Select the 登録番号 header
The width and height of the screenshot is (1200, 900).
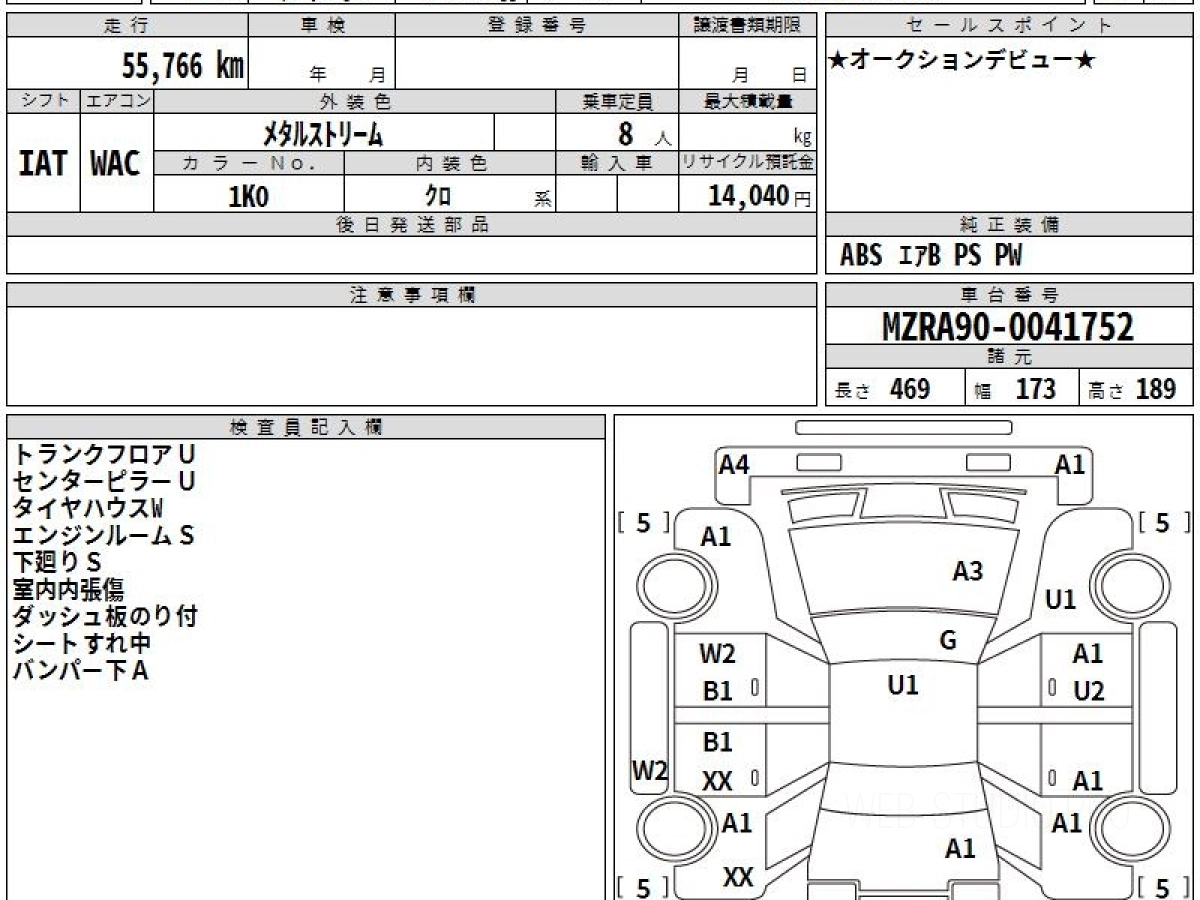(x=537, y=26)
